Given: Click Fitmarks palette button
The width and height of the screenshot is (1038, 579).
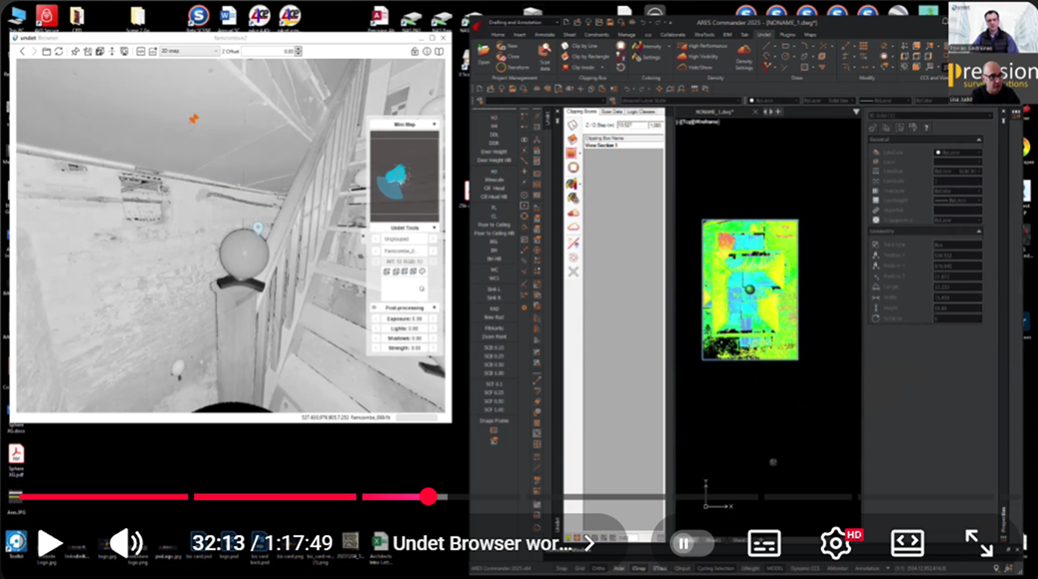Looking at the screenshot, I should pyautogui.click(x=494, y=328).
